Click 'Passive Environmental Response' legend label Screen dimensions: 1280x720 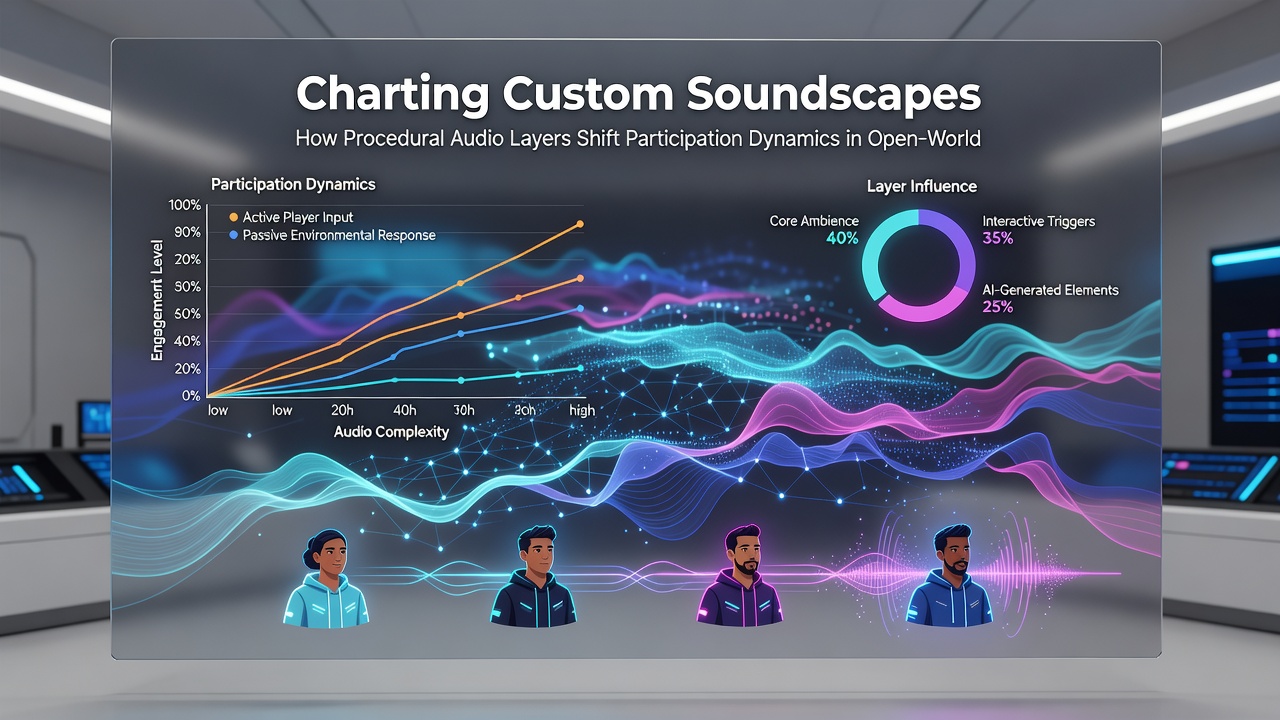click(339, 235)
